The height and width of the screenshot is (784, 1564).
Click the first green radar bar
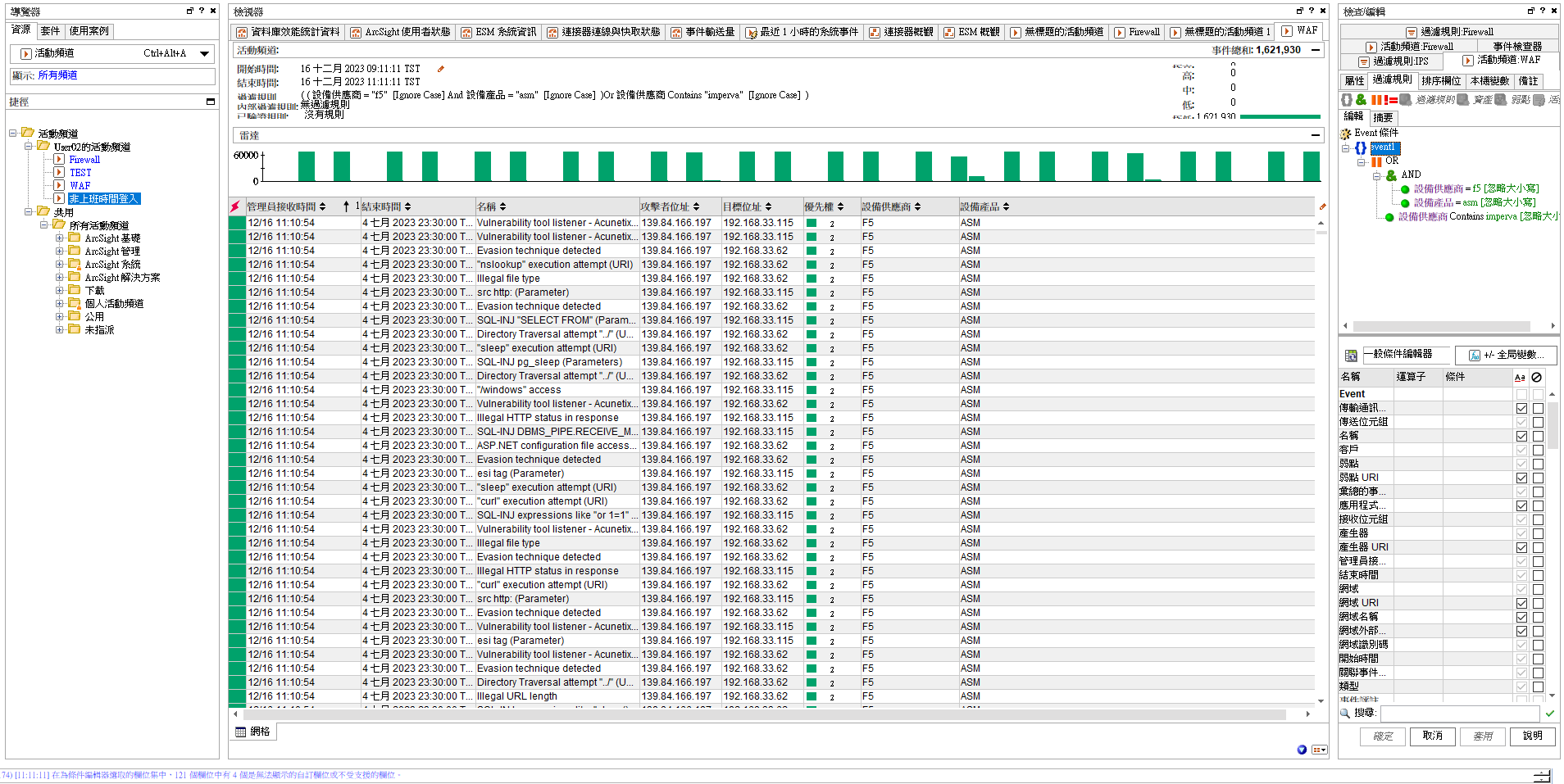[x=307, y=166]
